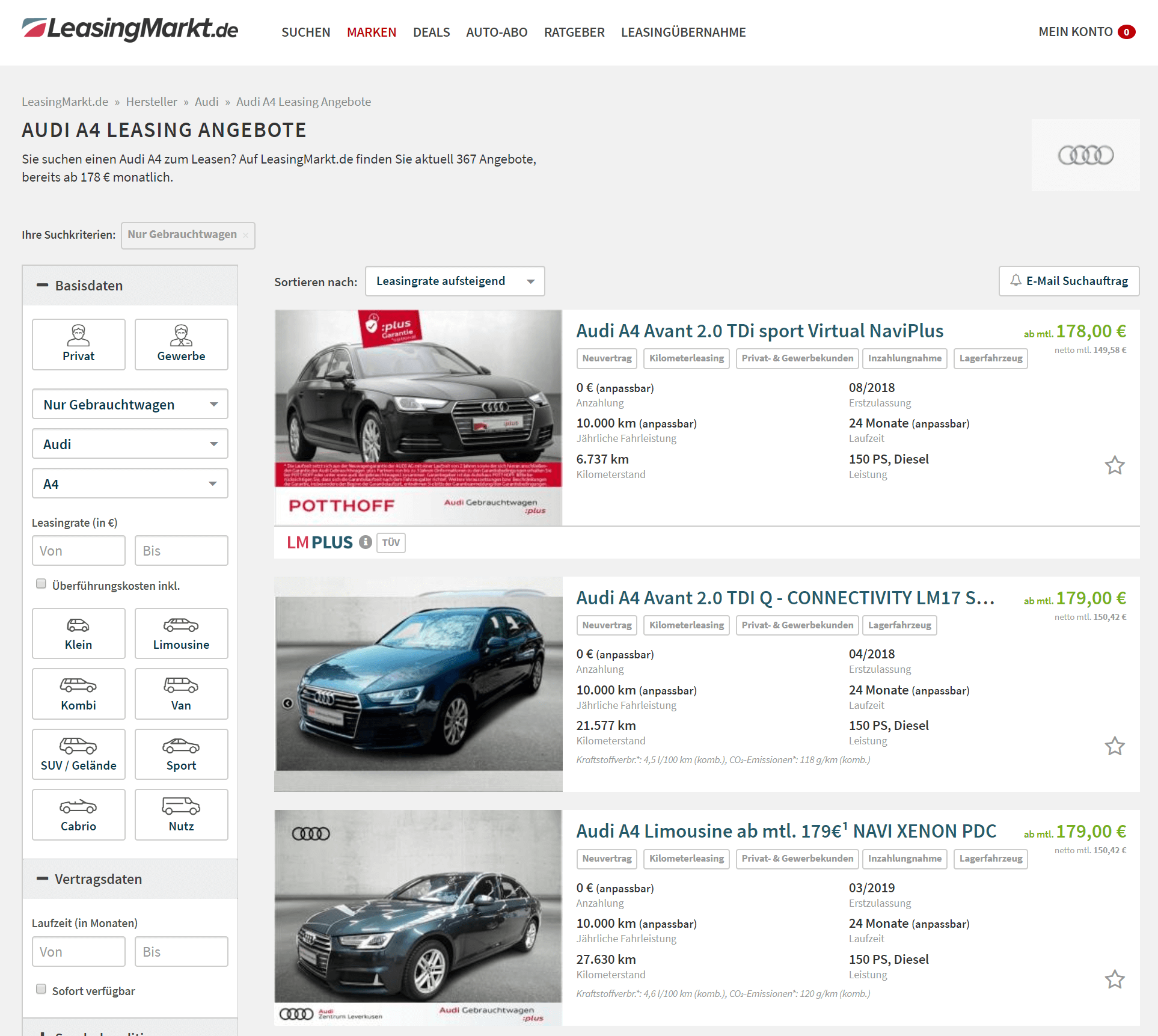Click Leasingrate Bis input field
Viewport: 1158px width, 1036px height.
tap(181, 551)
